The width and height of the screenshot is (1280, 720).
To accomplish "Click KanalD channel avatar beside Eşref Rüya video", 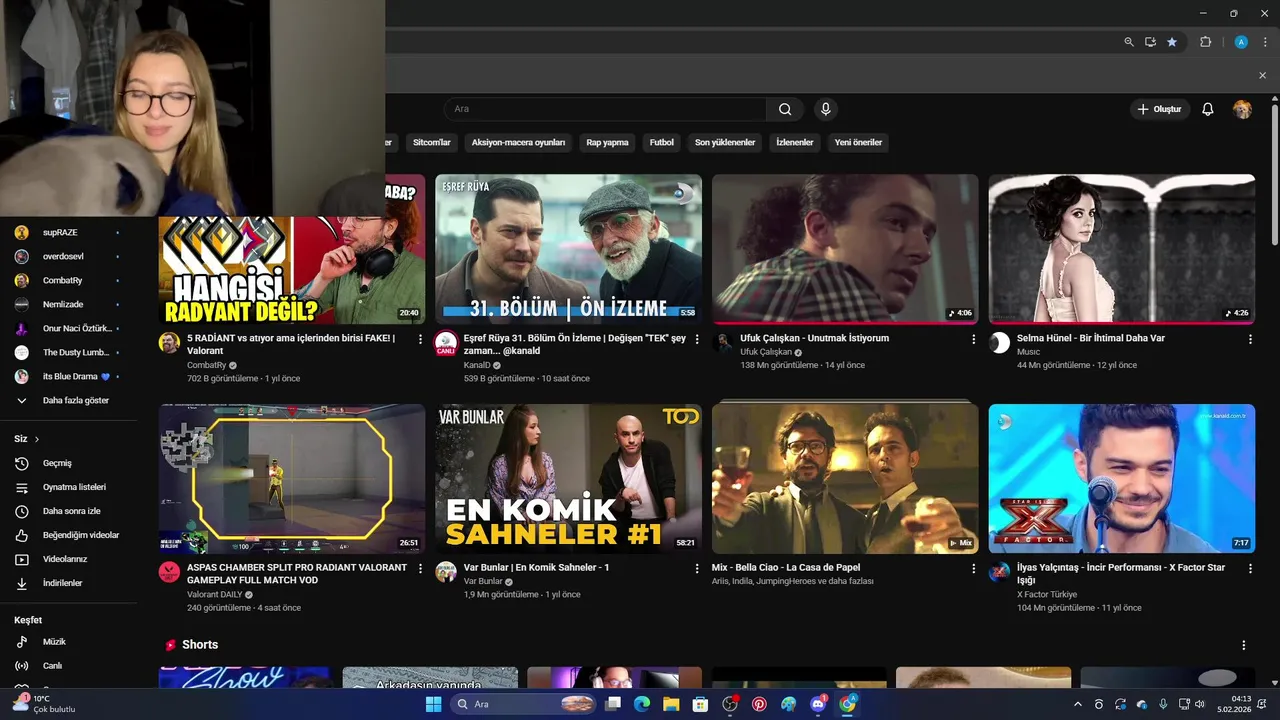I will (446, 343).
